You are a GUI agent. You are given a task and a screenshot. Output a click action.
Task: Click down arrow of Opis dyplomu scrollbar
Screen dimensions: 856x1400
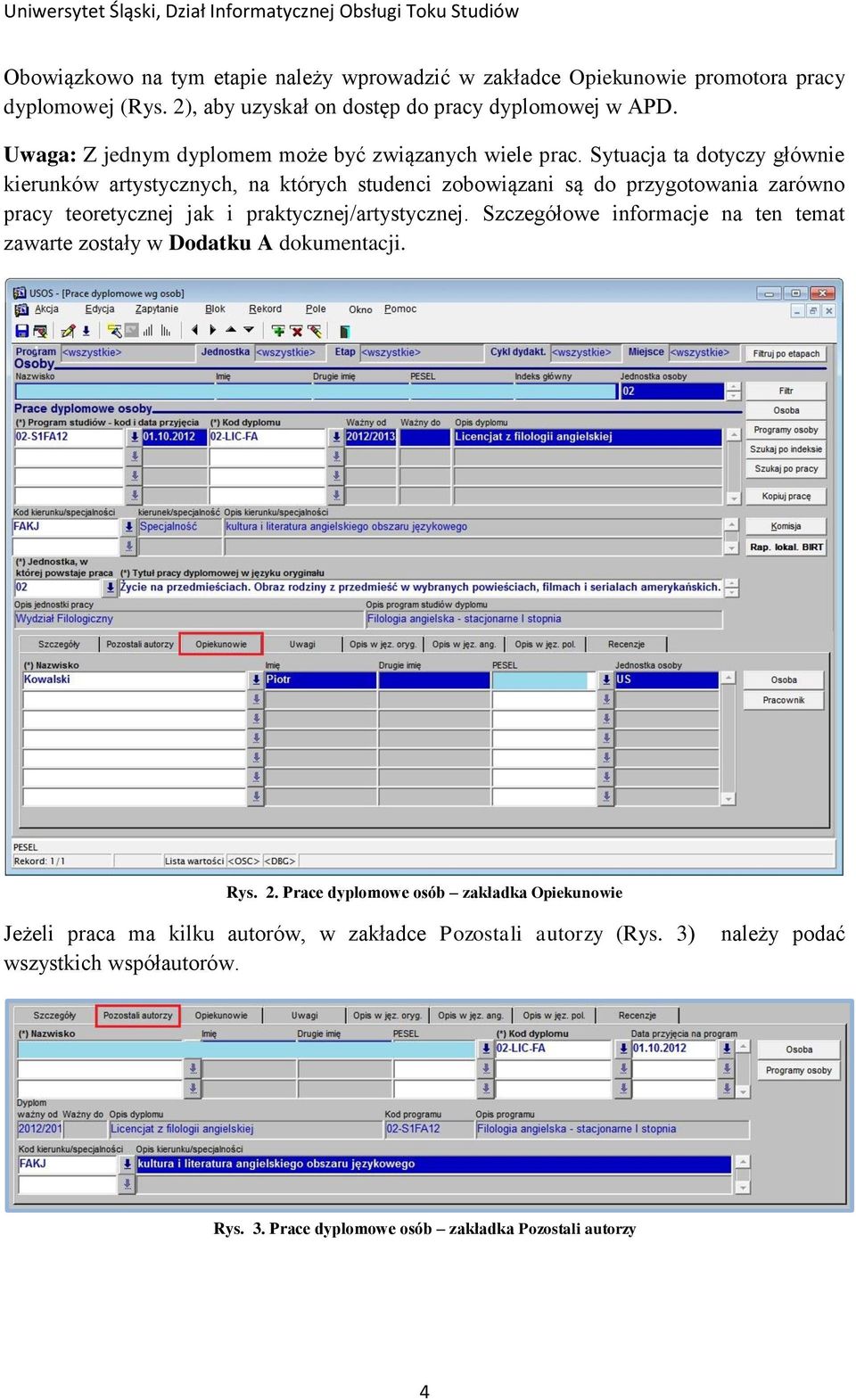733,498
